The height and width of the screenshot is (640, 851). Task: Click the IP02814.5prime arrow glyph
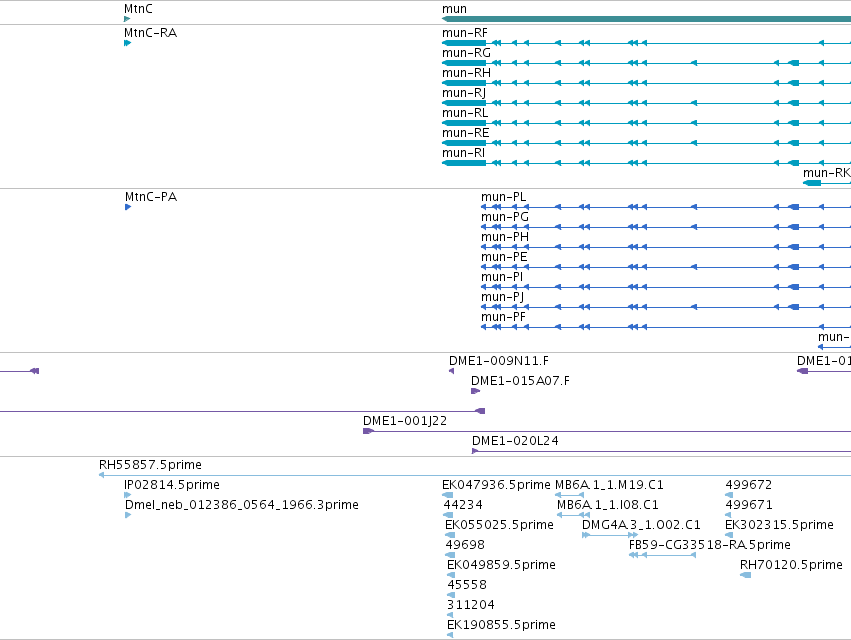pyautogui.click(x=128, y=495)
